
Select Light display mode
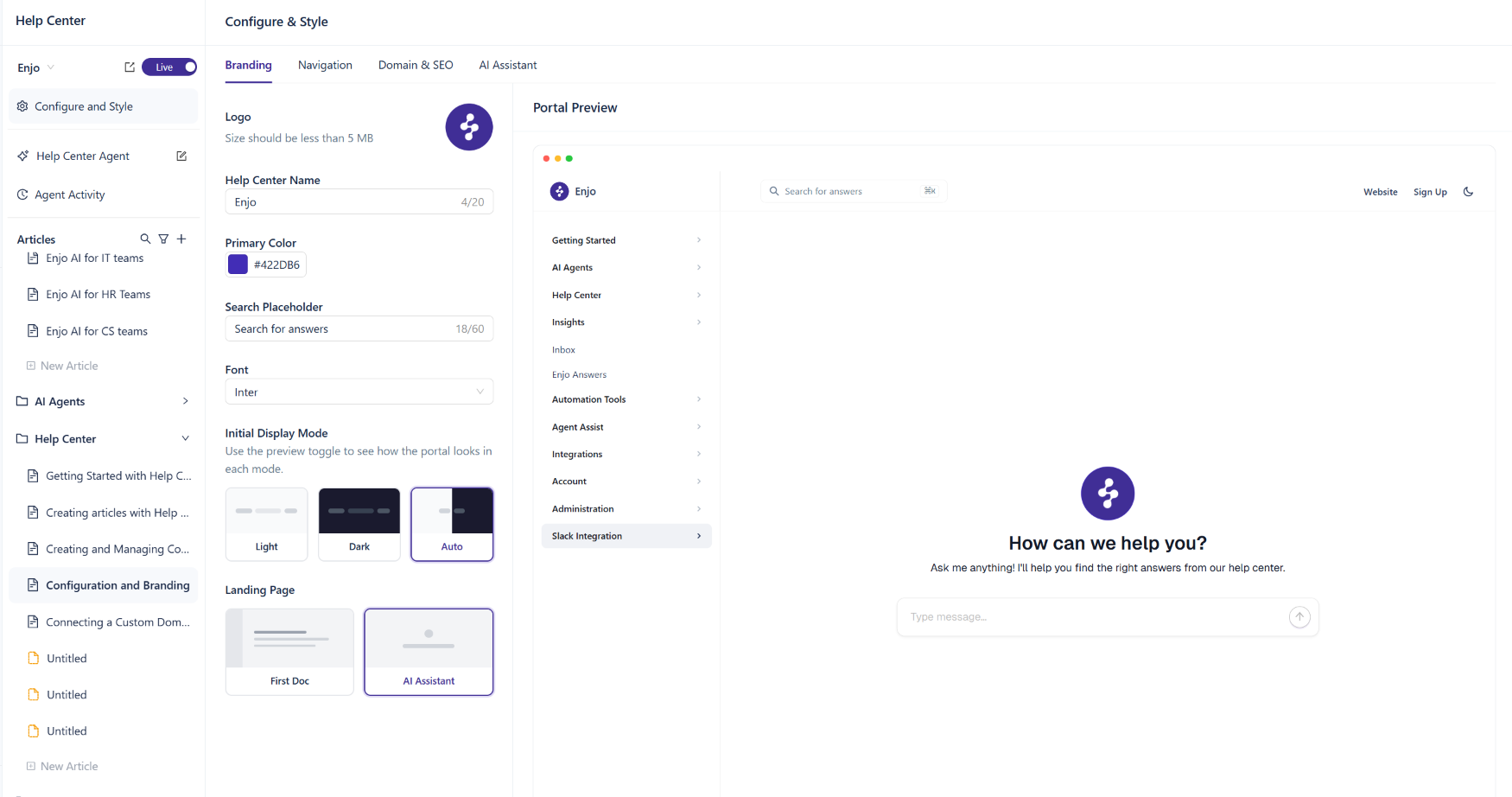click(267, 525)
